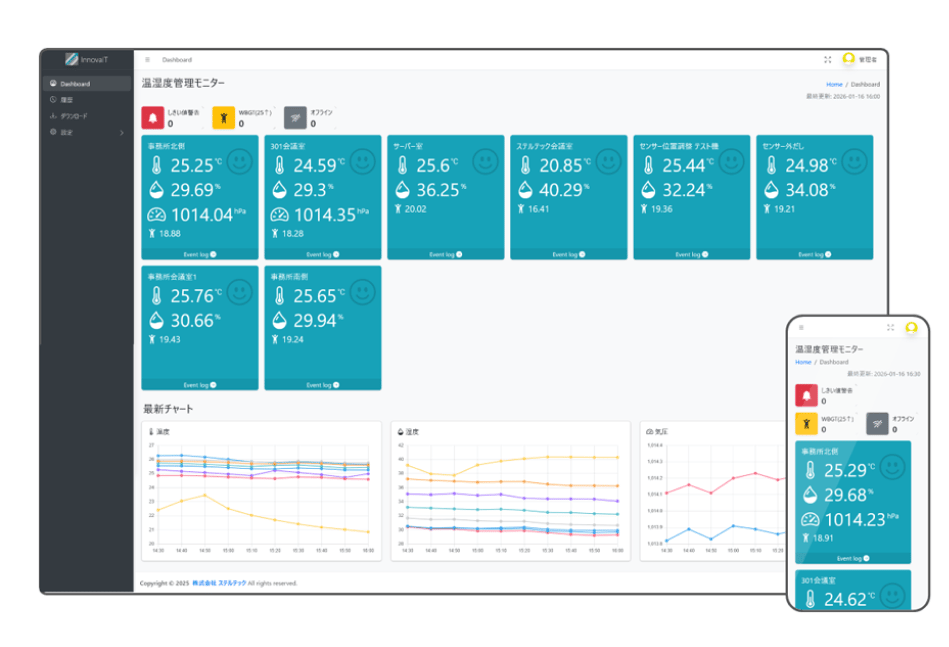Image resolution: width=949 pixels, height=647 pixels.
Task: Open Event log for 事務所会議室1 card
Action: pos(200,385)
